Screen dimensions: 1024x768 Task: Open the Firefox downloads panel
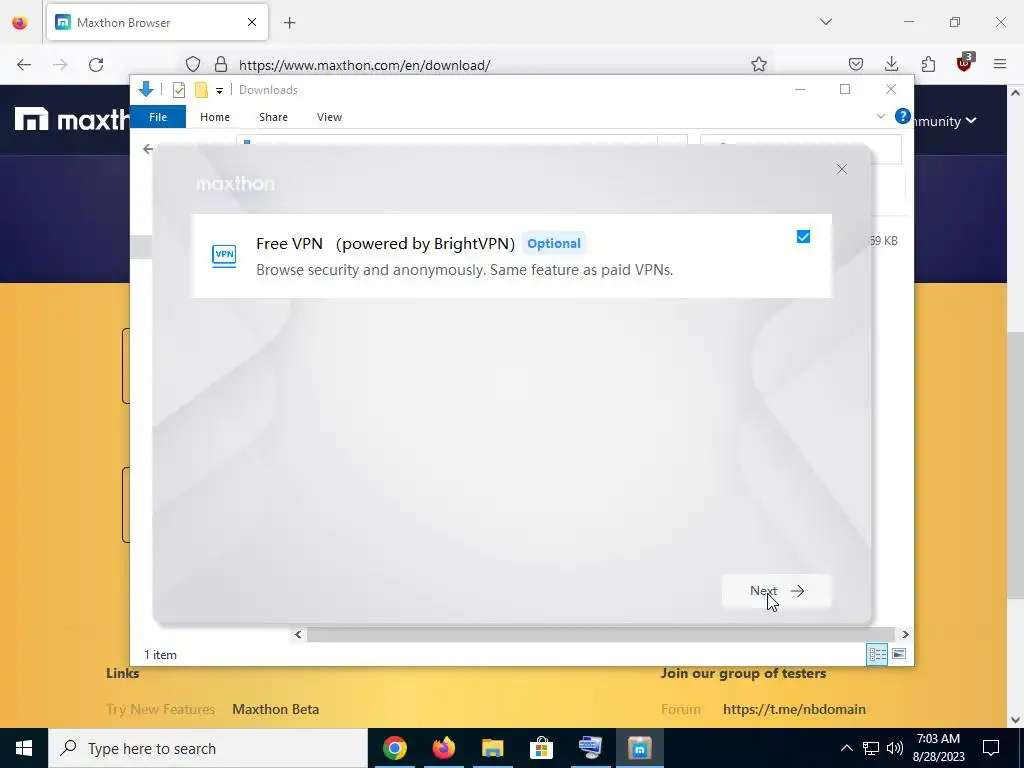(891, 64)
